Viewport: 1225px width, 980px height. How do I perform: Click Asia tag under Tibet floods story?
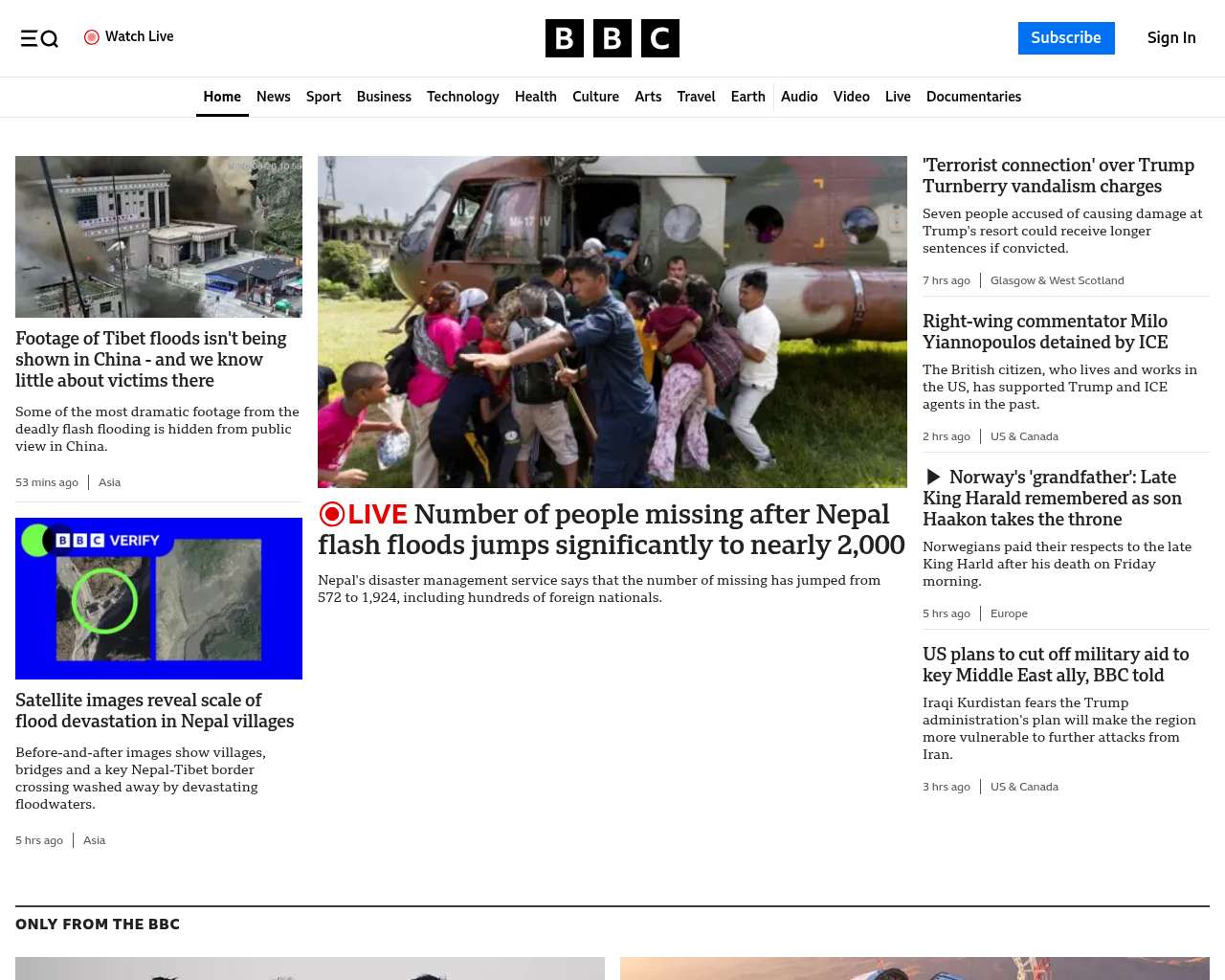coord(109,482)
